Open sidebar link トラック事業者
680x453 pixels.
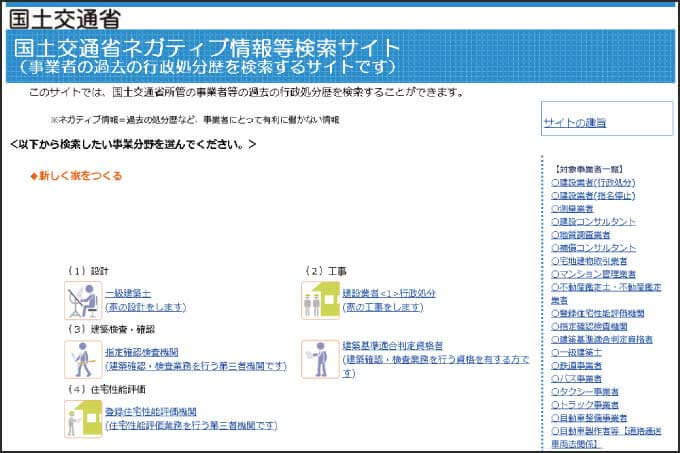click(585, 405)
